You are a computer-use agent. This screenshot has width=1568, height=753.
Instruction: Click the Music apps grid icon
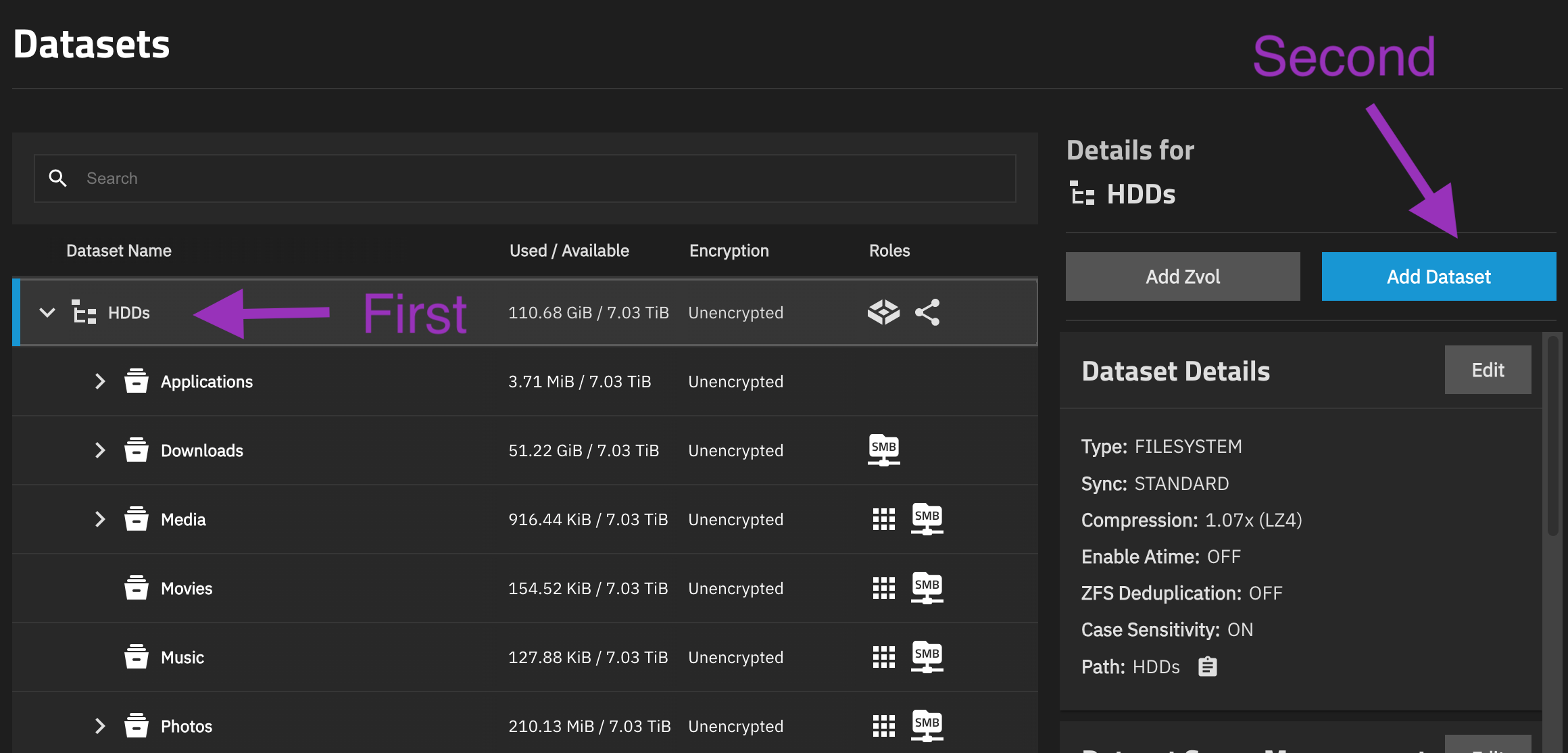click(x=883, y=657)
